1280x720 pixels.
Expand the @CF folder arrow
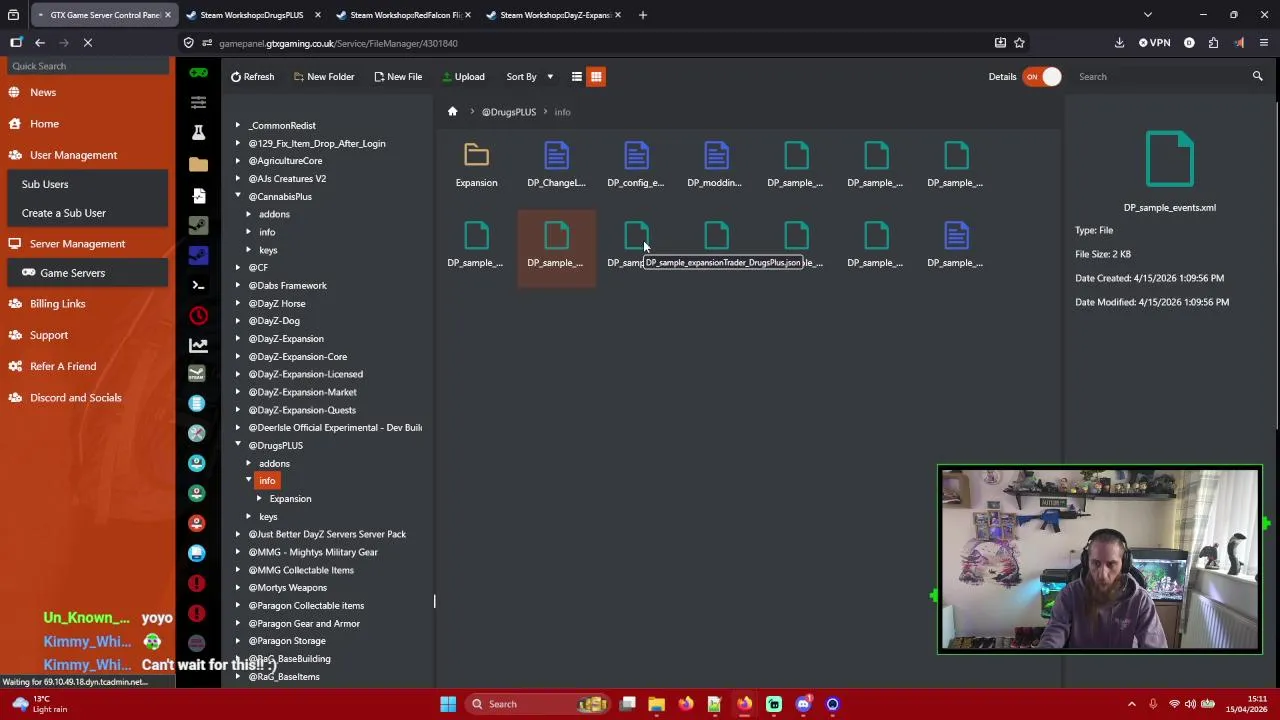click(x=238, y=268)
